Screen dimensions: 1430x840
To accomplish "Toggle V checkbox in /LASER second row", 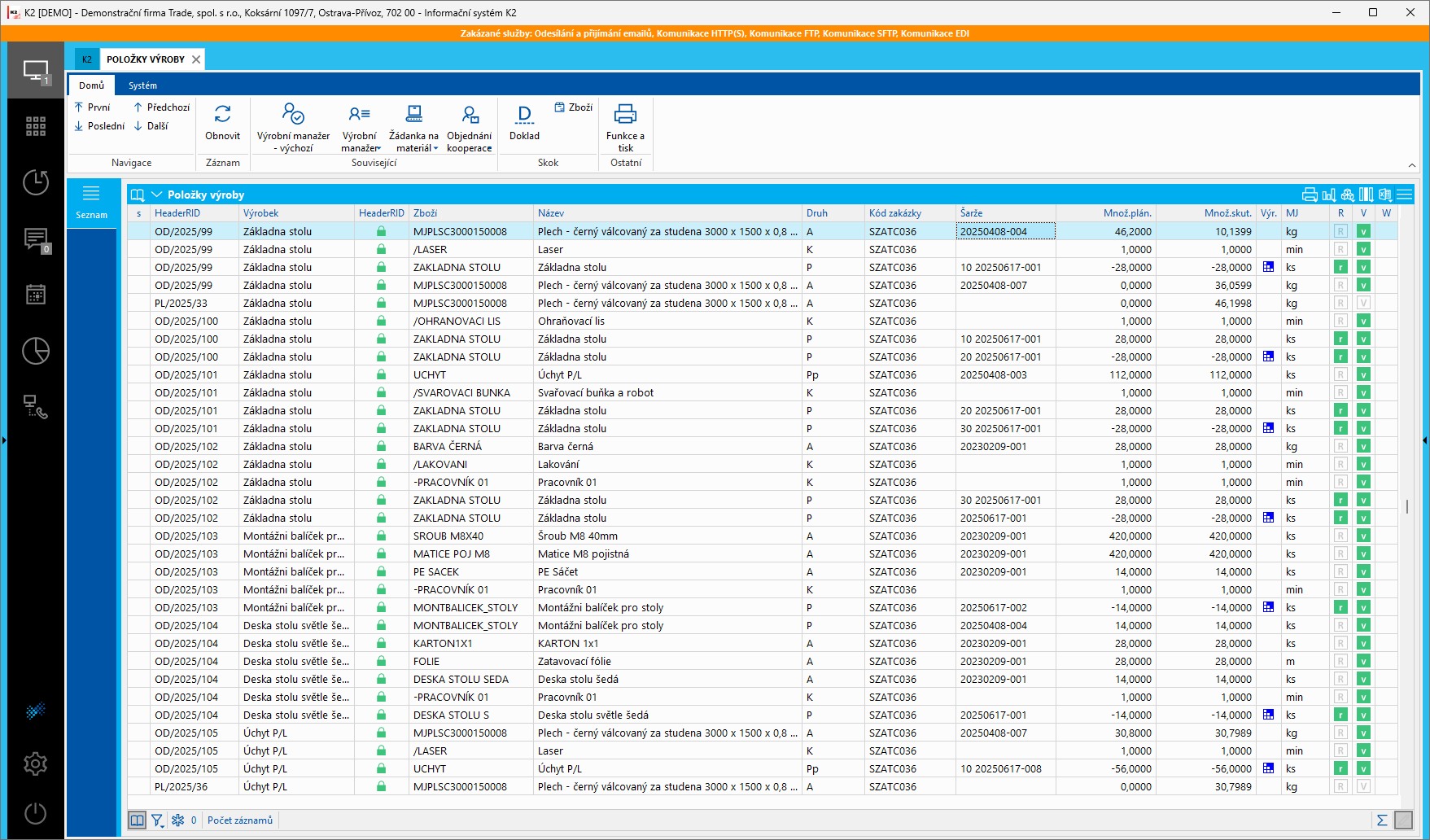I will click(1363, 249).
